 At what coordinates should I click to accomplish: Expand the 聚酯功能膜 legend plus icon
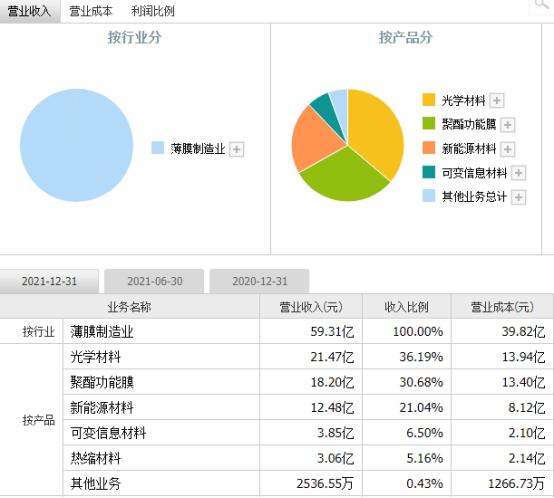507,125
